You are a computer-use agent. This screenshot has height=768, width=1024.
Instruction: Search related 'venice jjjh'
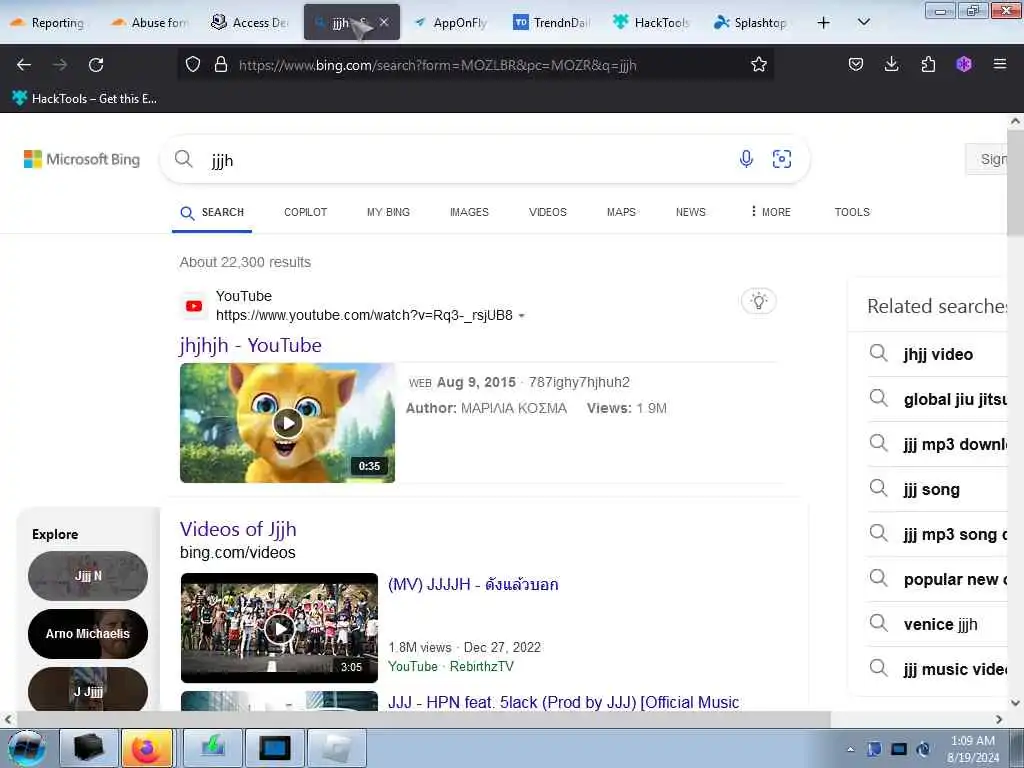click(938, 625)
